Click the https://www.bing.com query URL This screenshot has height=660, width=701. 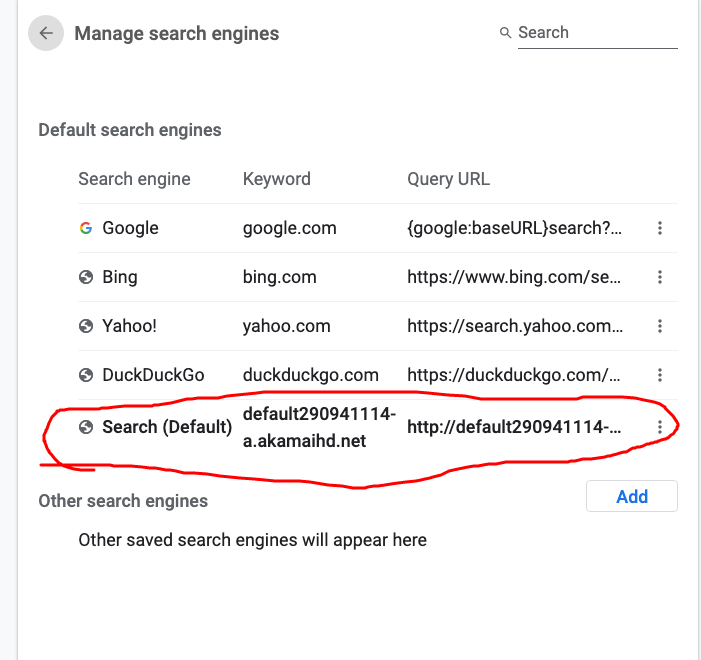coord(514,277)
